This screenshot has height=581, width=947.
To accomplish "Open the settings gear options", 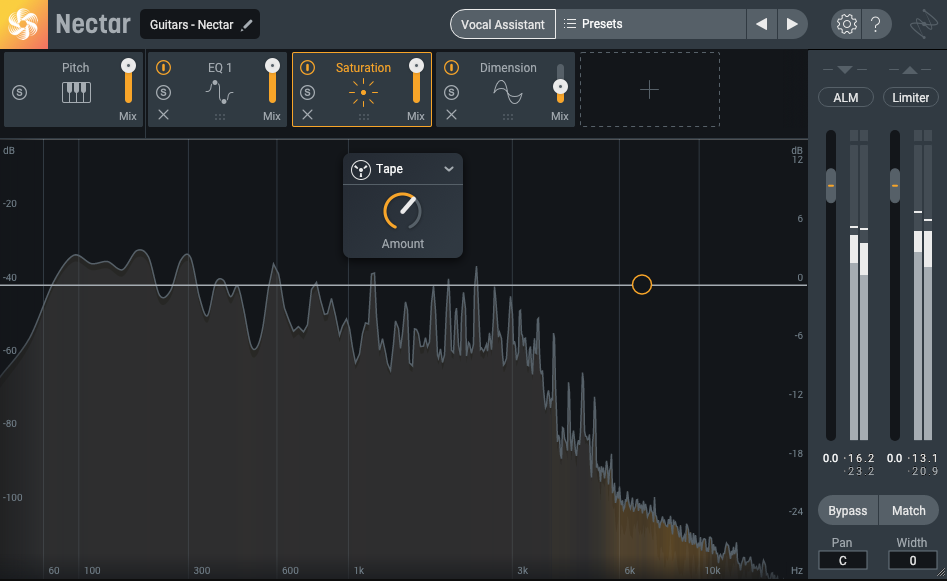I will pyautogui.click(x=846, y=24).
